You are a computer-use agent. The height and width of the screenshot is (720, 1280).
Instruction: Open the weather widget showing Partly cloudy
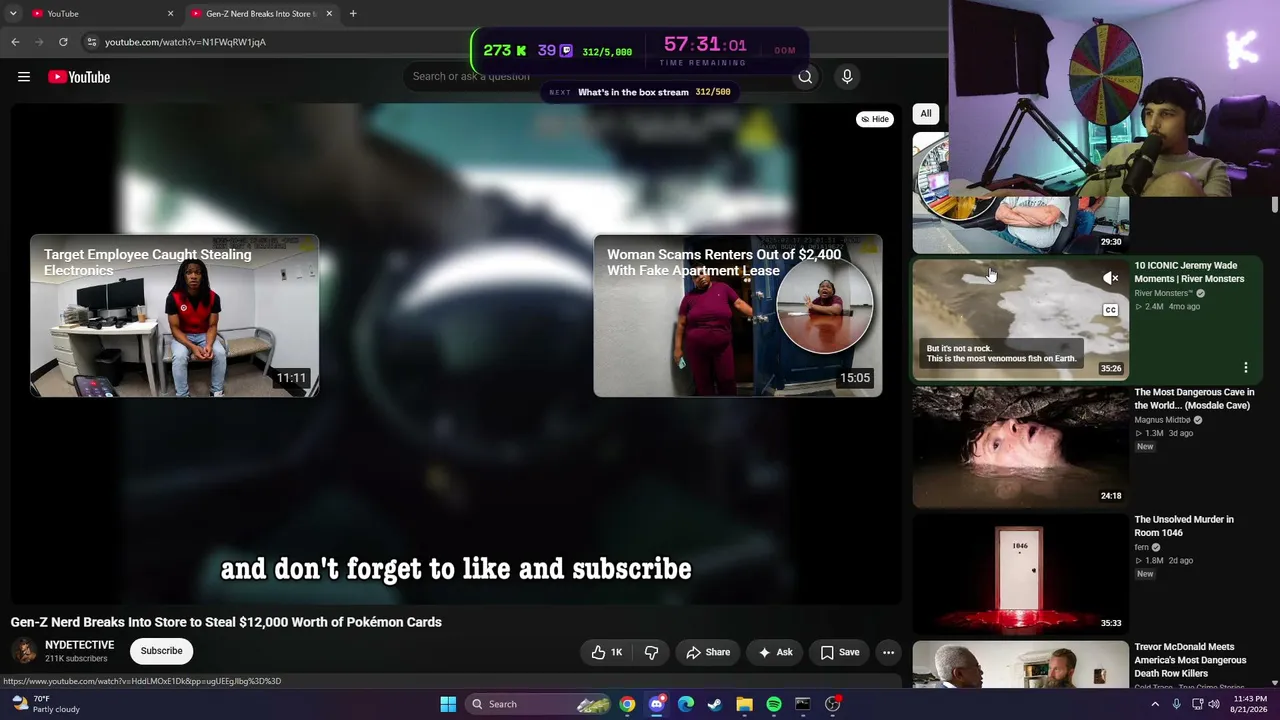45,704
